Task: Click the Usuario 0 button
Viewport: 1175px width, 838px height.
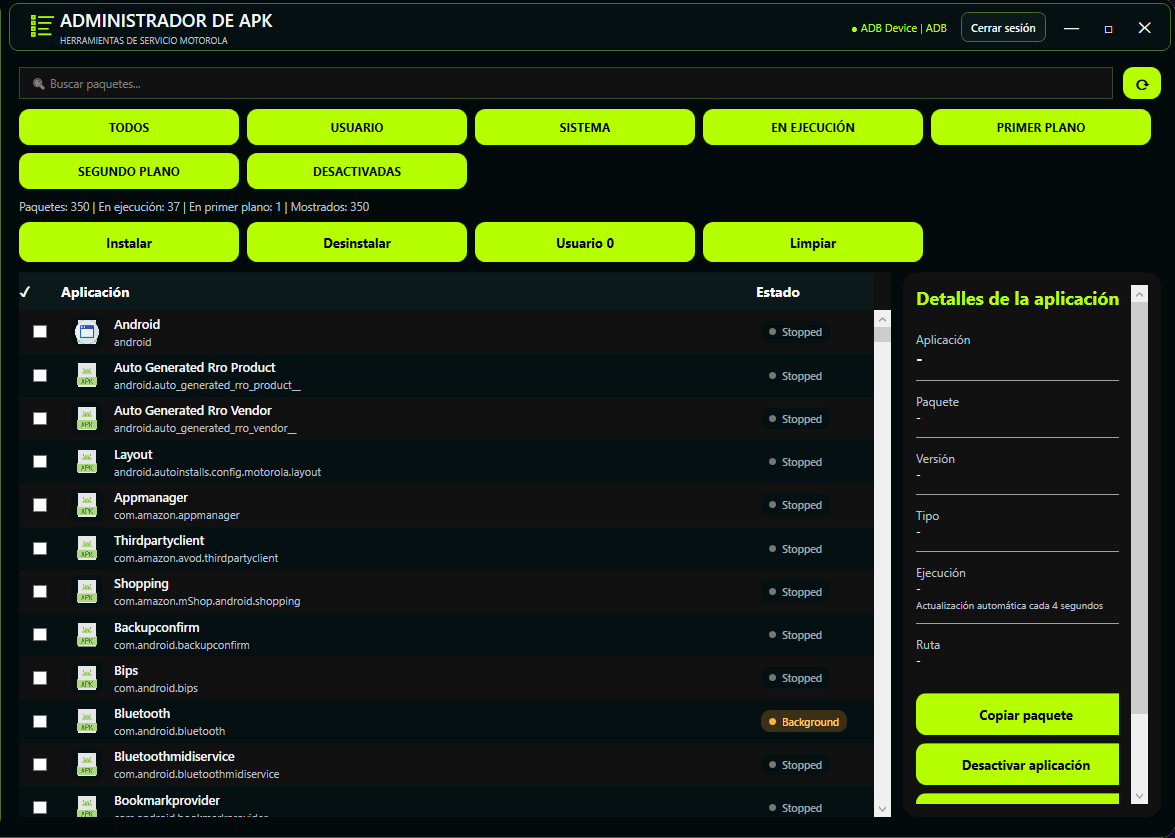Action: (585, 243)
